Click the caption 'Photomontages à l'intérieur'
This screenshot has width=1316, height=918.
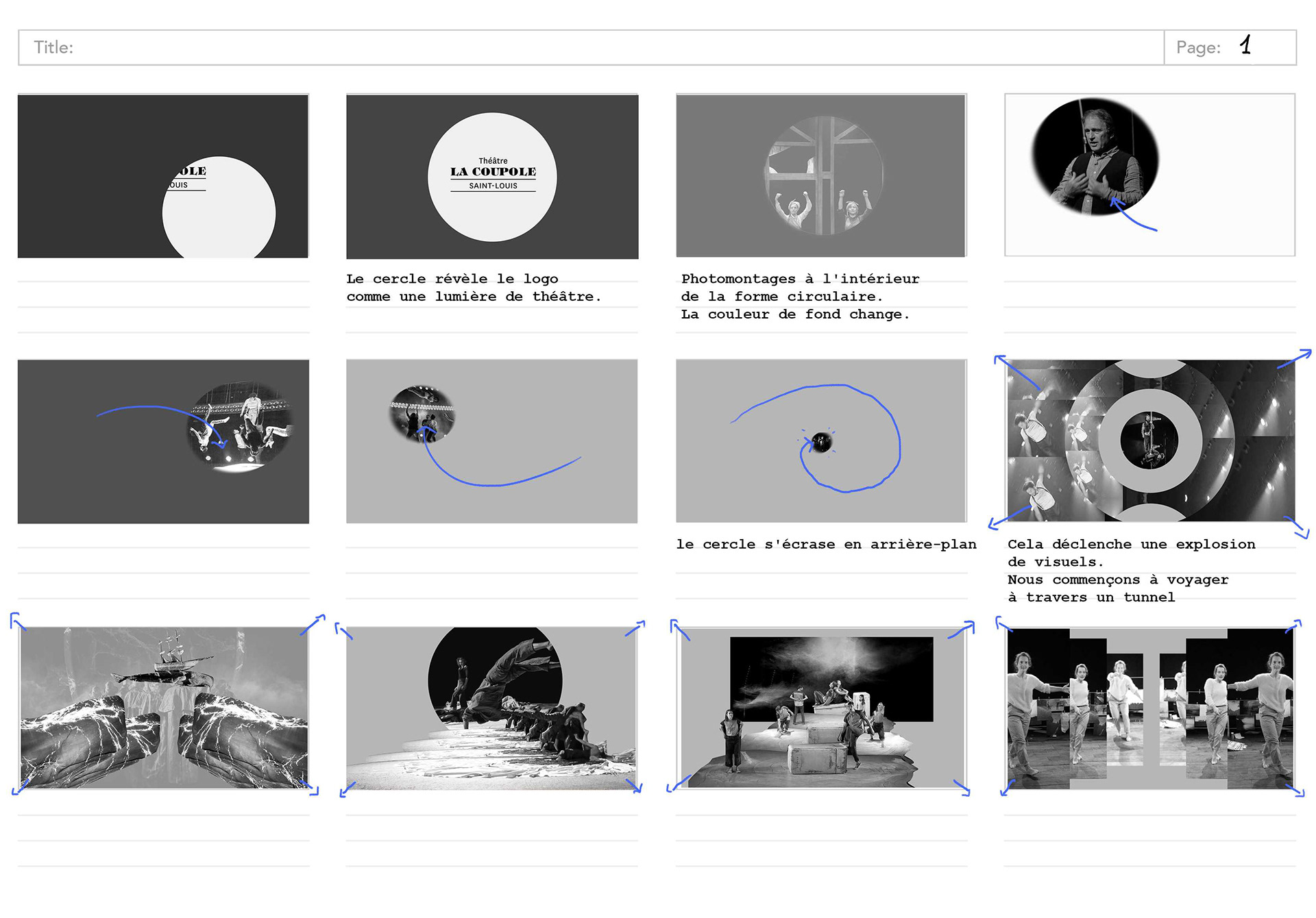pos(800,279)
